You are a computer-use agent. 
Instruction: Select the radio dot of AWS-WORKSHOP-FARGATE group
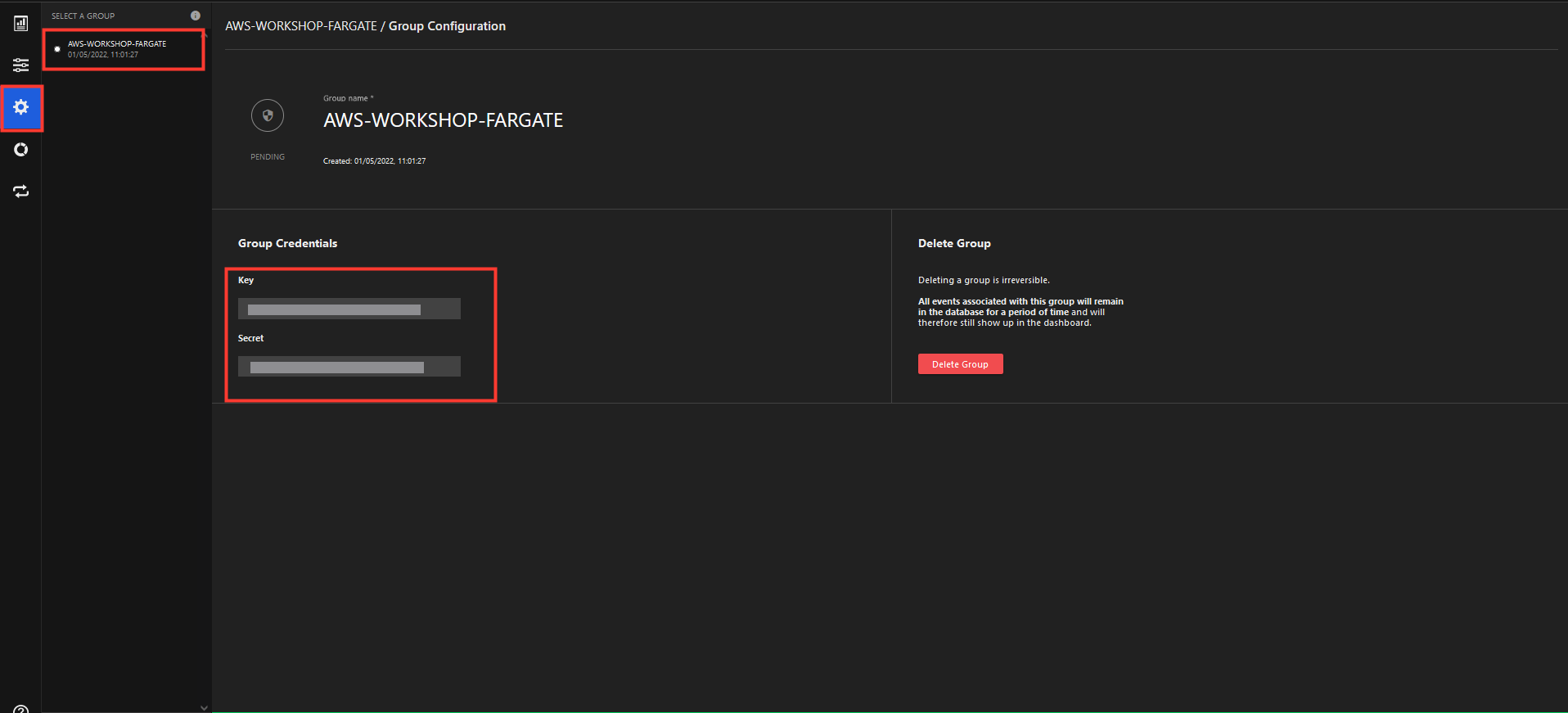(57, 49)
